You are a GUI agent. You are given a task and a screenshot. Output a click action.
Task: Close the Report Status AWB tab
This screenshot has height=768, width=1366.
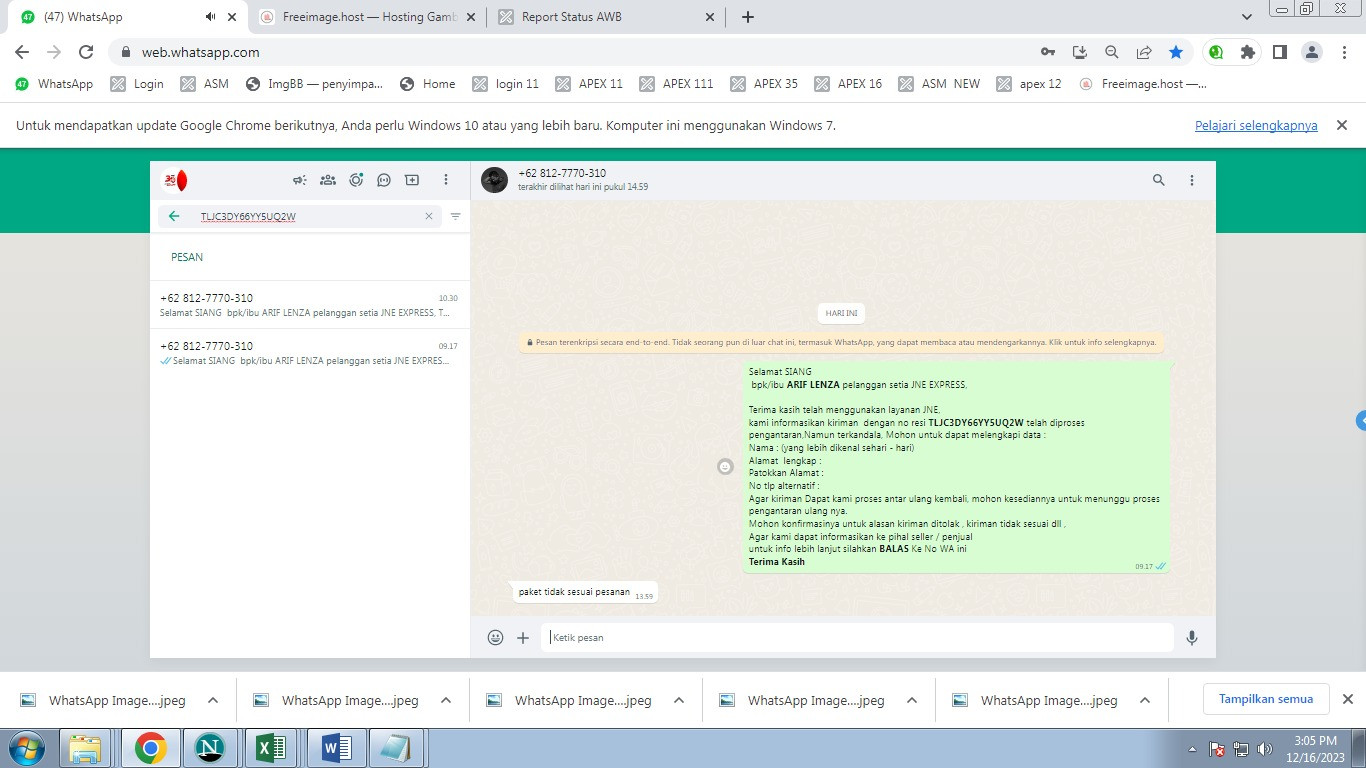click(710, 17)
